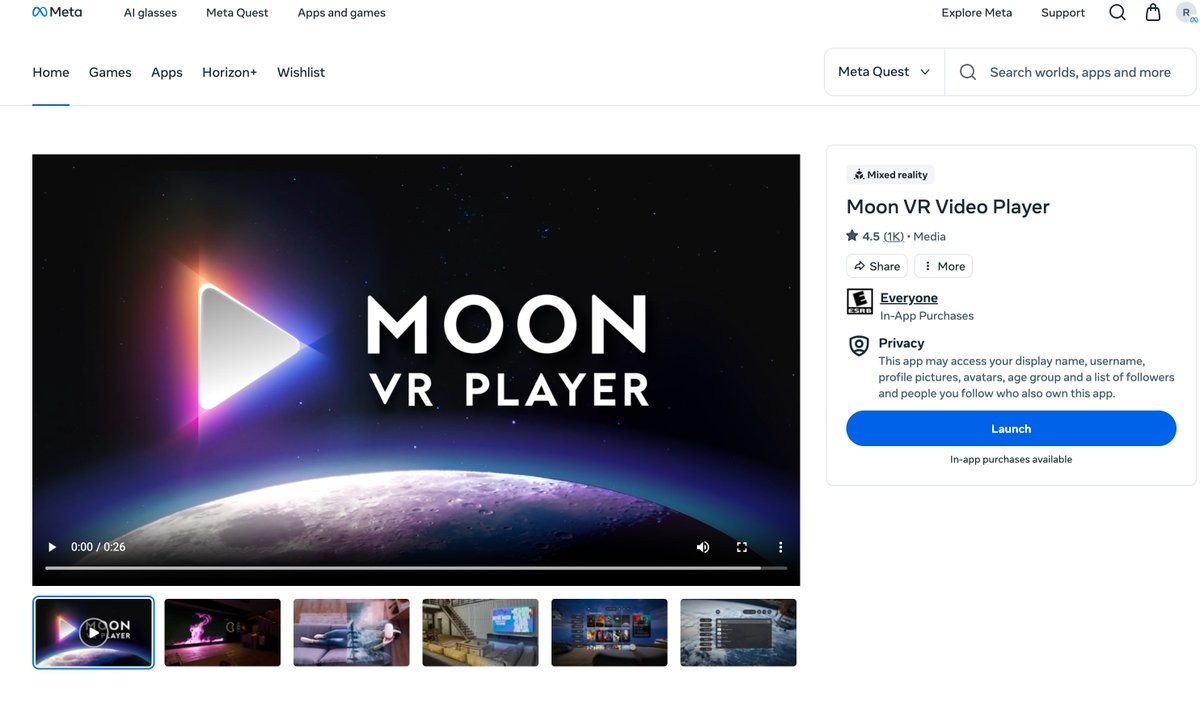Enter fullscreen on the trailer video
Screen dimensions: 1200x712
click(x=741, y=547)
